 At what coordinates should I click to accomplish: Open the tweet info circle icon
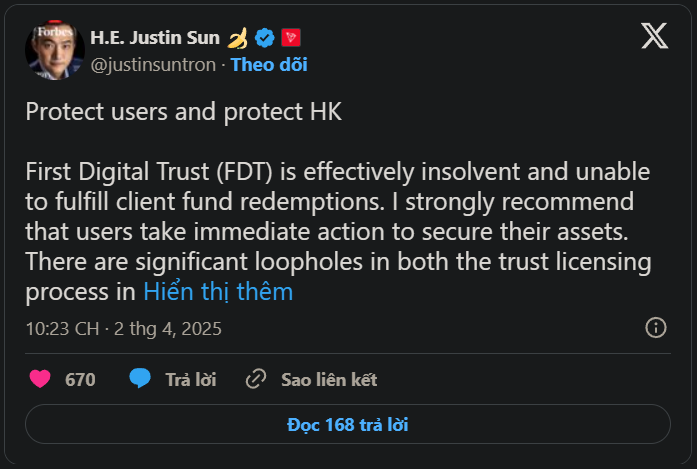[656, 328]
